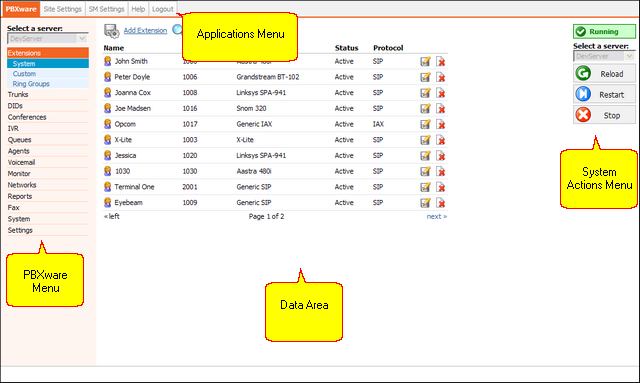
Task: Select the Custom extensions submenu item
Action: (x=48, y=74)
